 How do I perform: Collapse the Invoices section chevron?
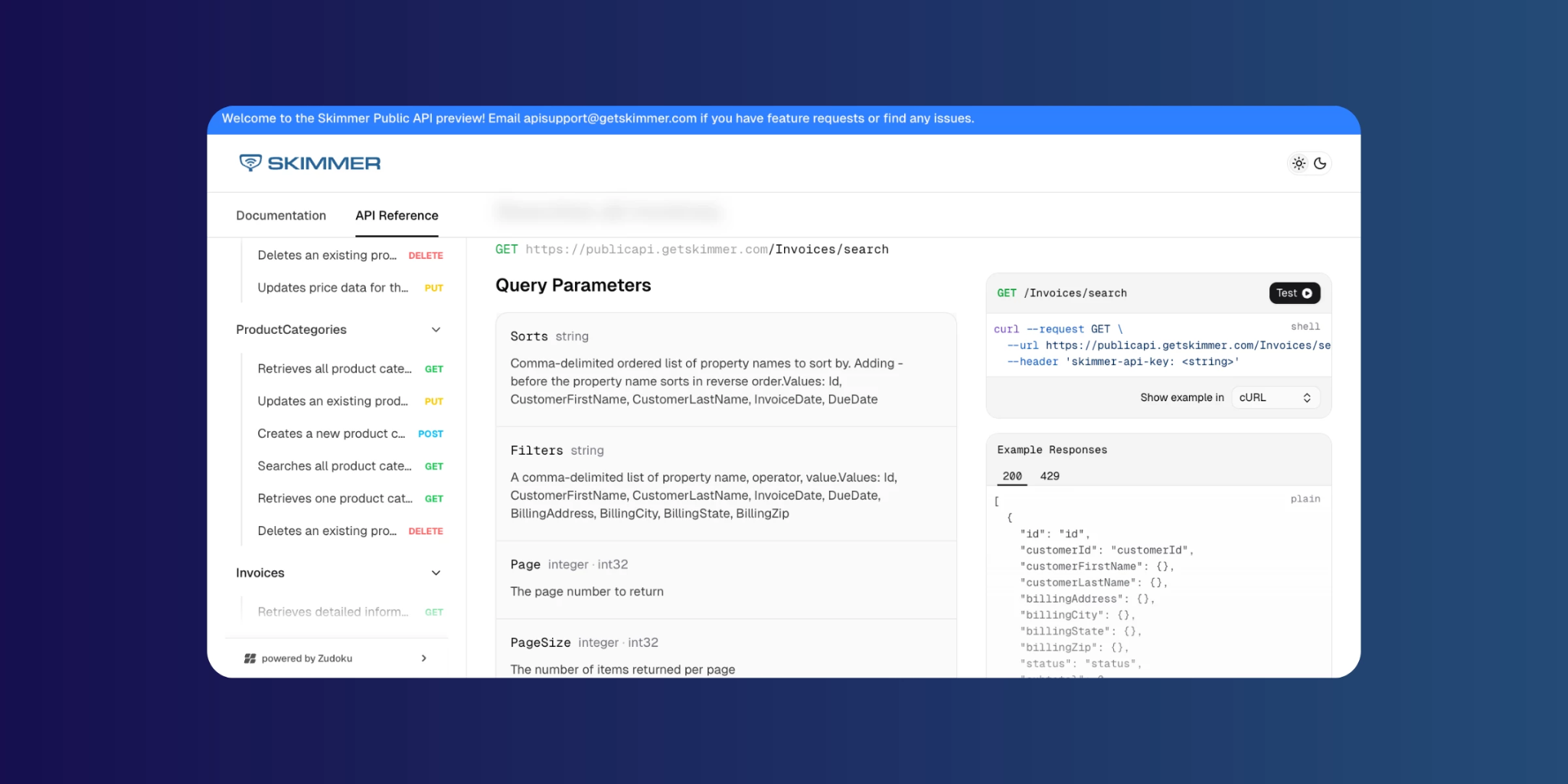coord(436,573)
